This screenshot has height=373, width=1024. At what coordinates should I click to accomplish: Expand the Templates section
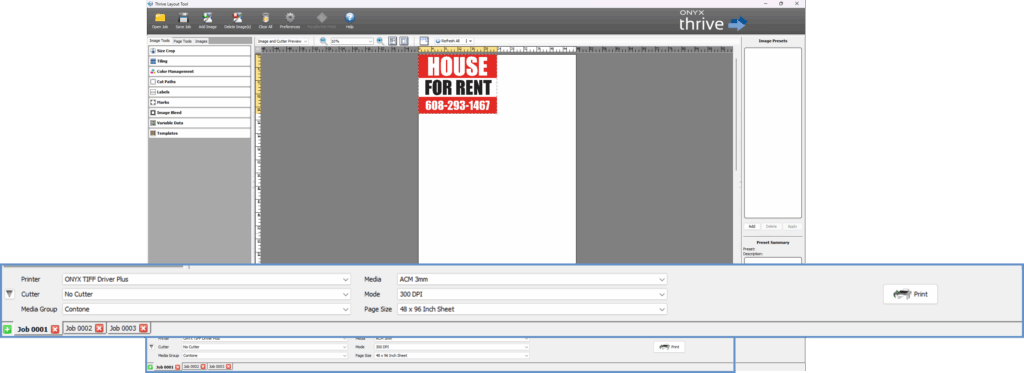[199, 133]
